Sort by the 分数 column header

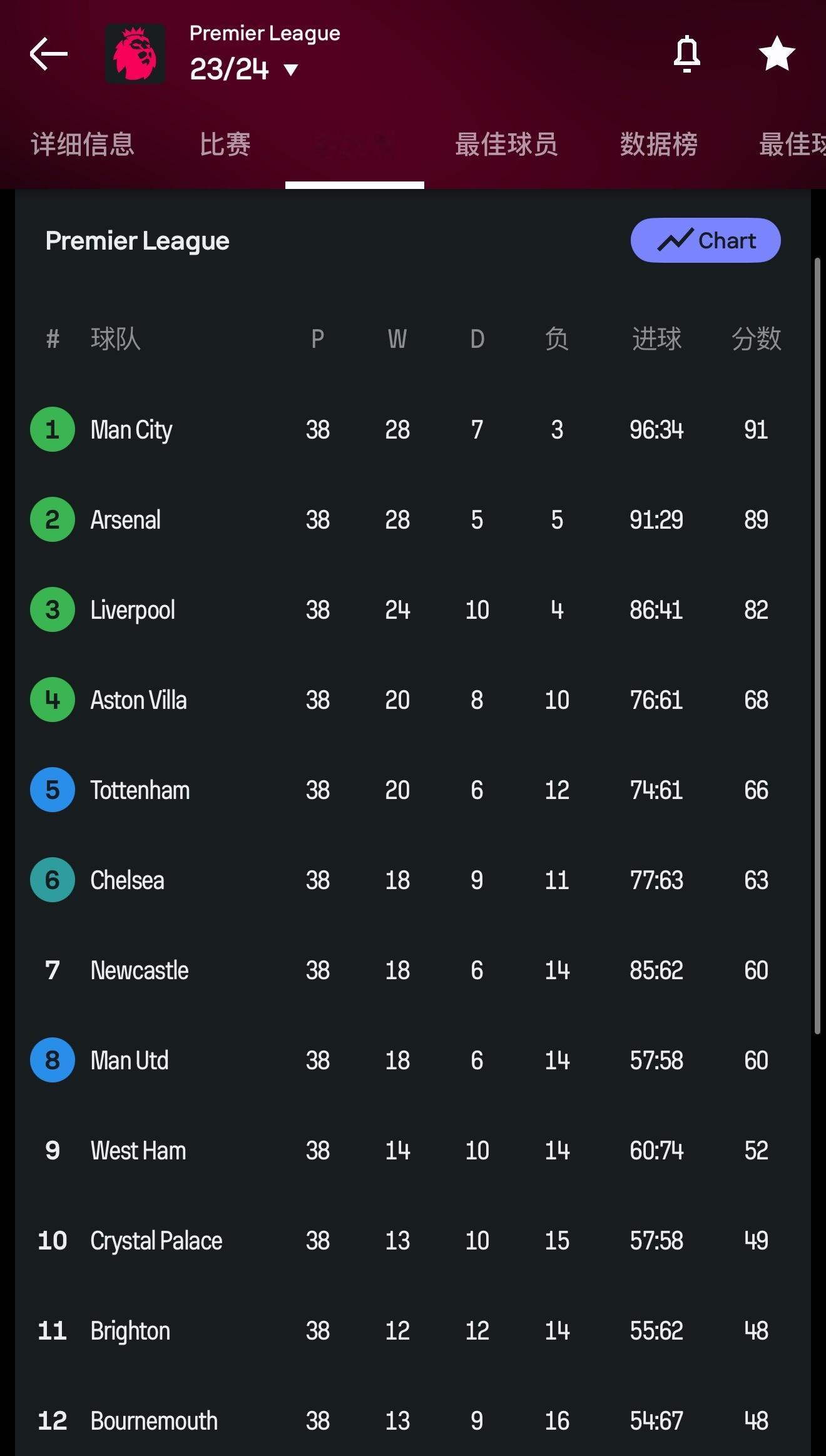pyautogui.click(x=756, y=339)
